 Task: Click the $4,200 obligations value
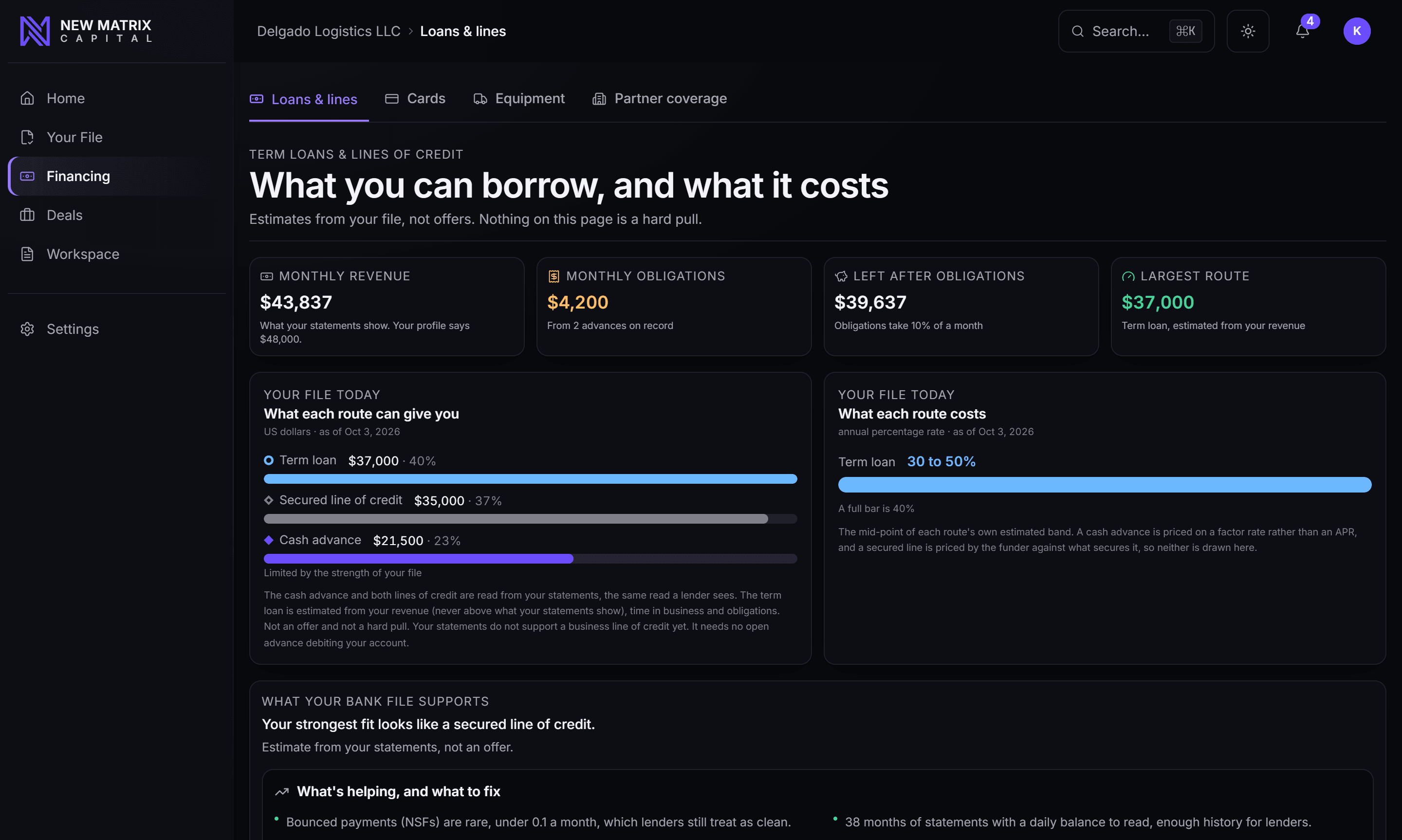[x=577, y=302]
